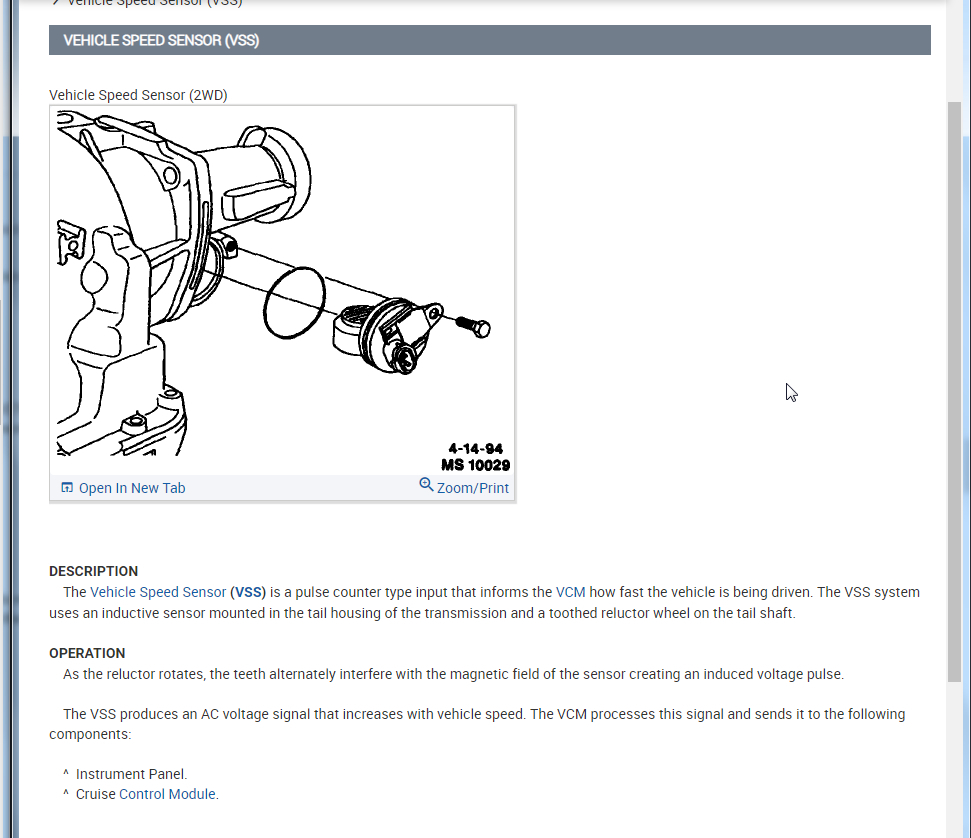Click the Zoom/Print magnifier icon
Screen dimensions: 971x838
[426, 484]
